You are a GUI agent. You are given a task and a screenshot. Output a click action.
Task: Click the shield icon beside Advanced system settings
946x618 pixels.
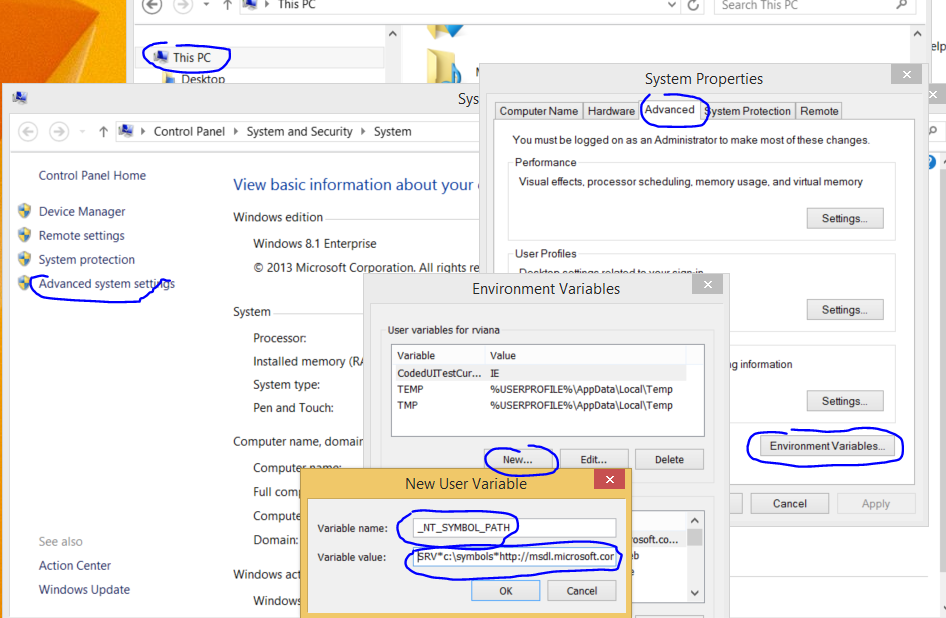pyautogui.click(x=25, y=283)
